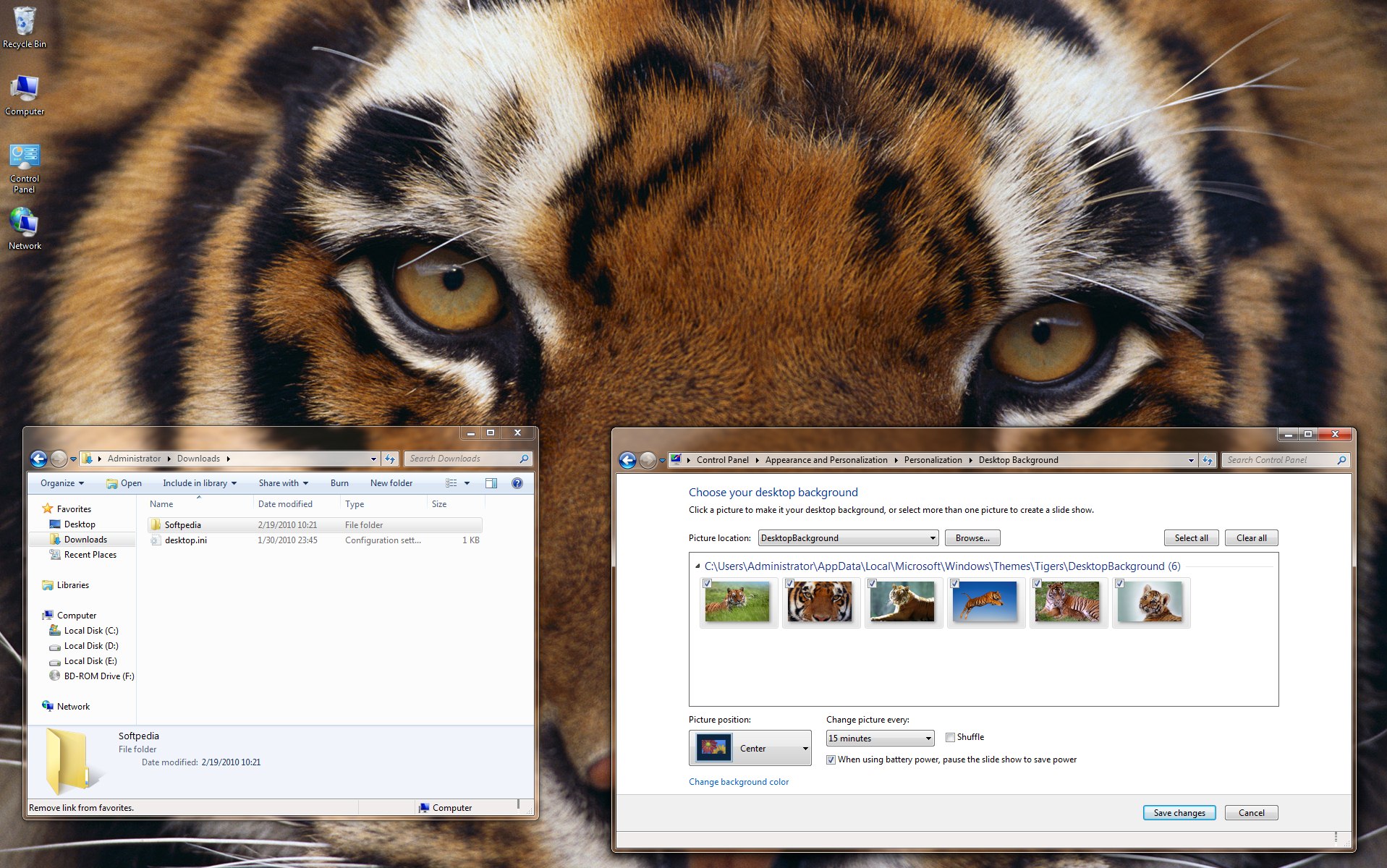Click the search magnifier in Search Downloads
Viewport: 1387px width, 868px height.
(524, 459)
